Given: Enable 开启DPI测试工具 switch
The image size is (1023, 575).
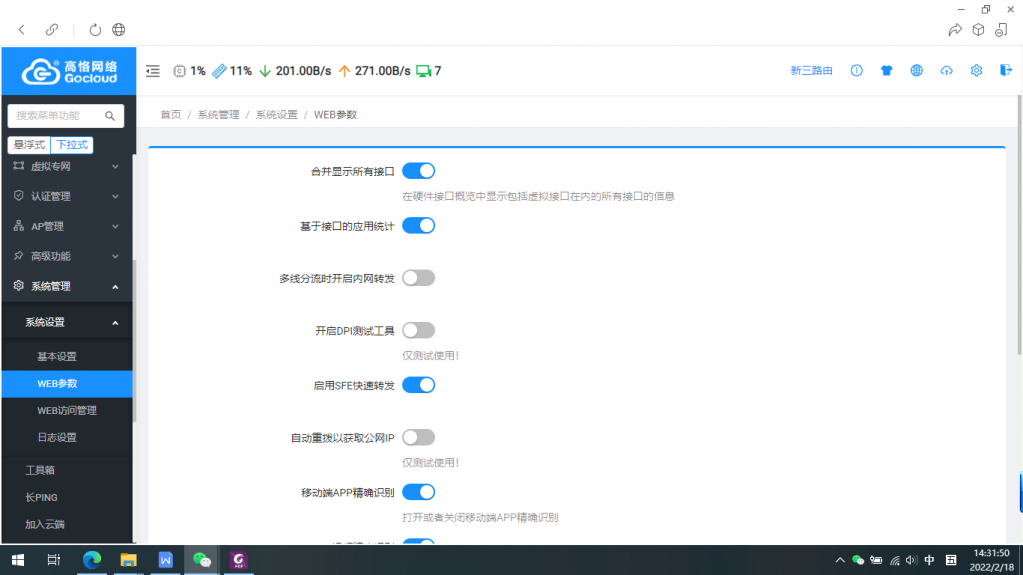Looking at the screenshot, I should 418,330.
